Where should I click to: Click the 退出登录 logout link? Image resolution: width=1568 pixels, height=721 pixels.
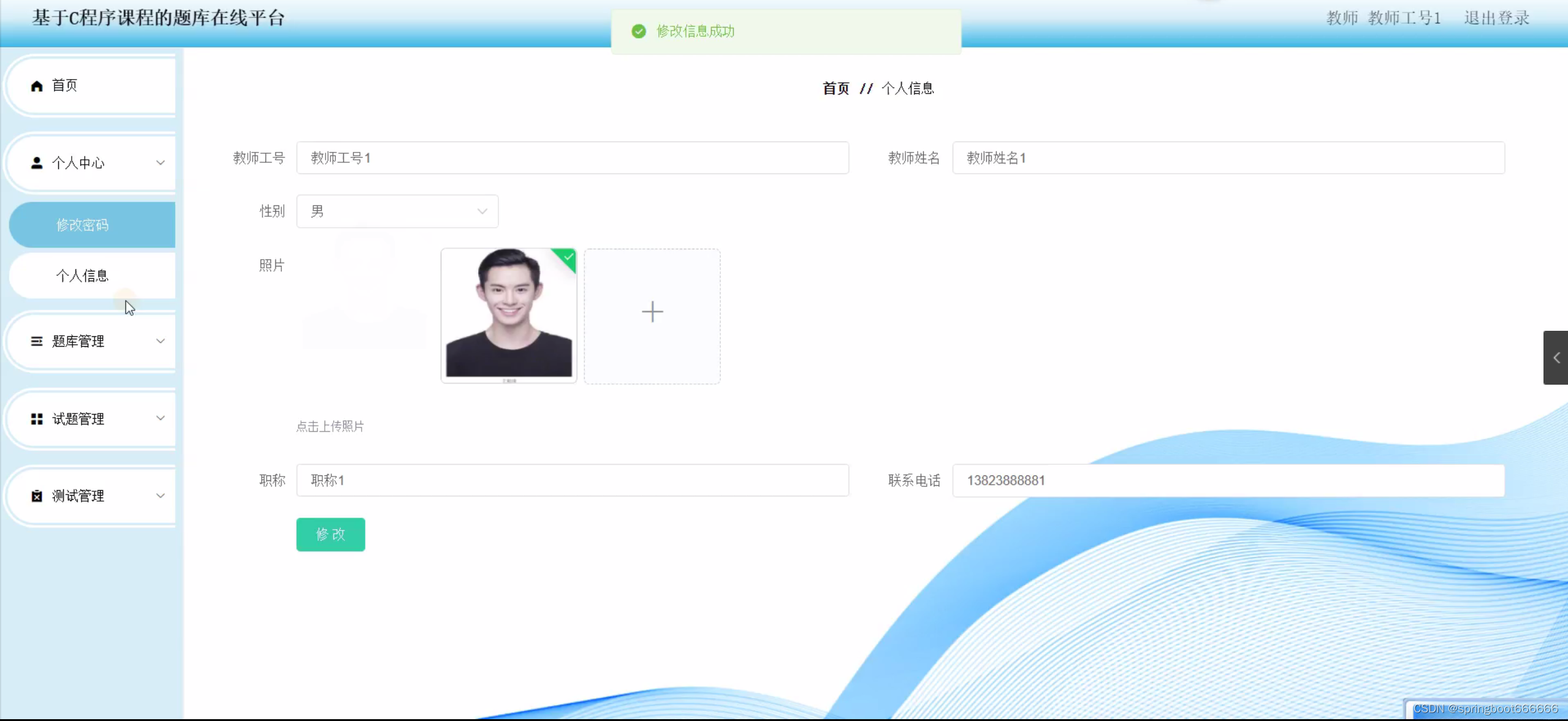[x=1496, y=18]
